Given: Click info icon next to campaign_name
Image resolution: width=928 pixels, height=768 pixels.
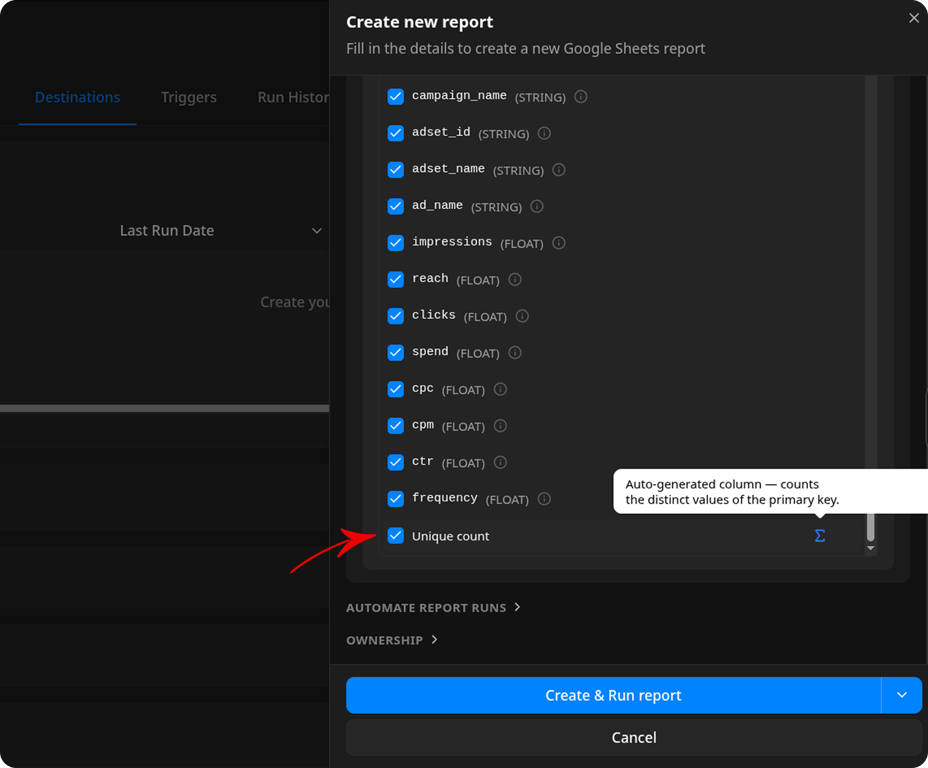Looking at the screenshot, I should coord(581,96).
